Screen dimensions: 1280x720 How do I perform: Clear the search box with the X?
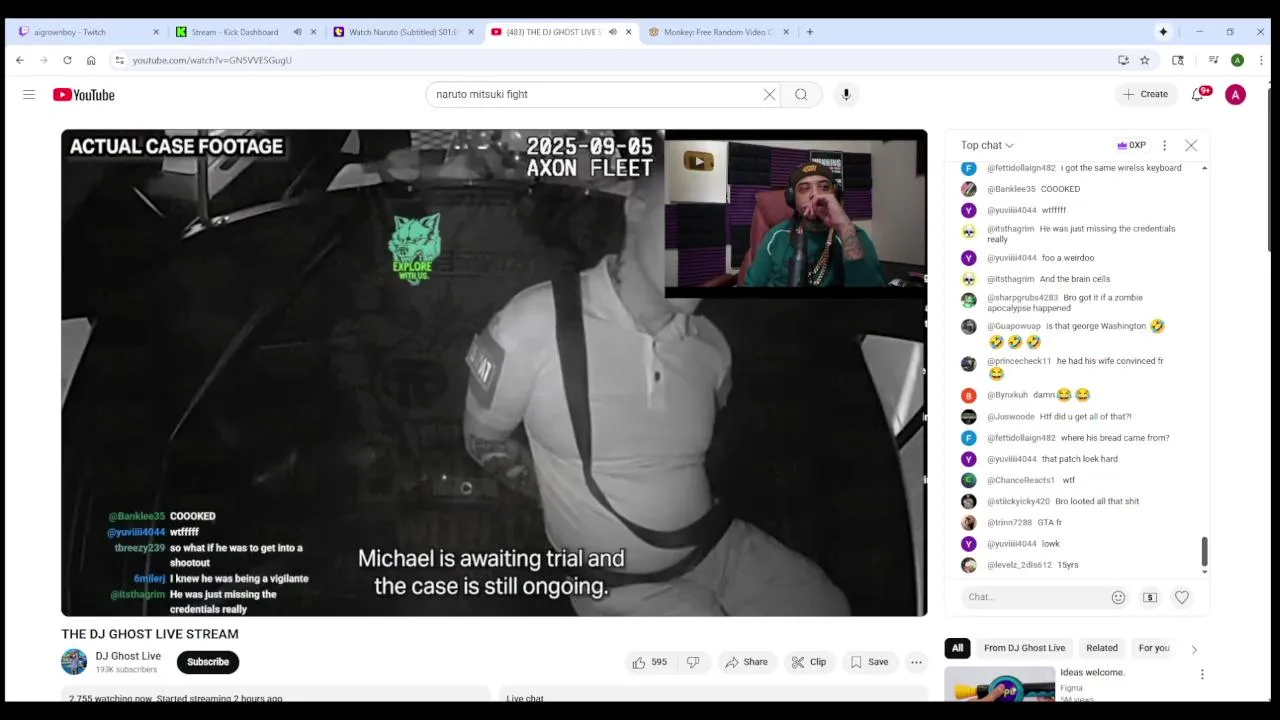coord(769,94)
